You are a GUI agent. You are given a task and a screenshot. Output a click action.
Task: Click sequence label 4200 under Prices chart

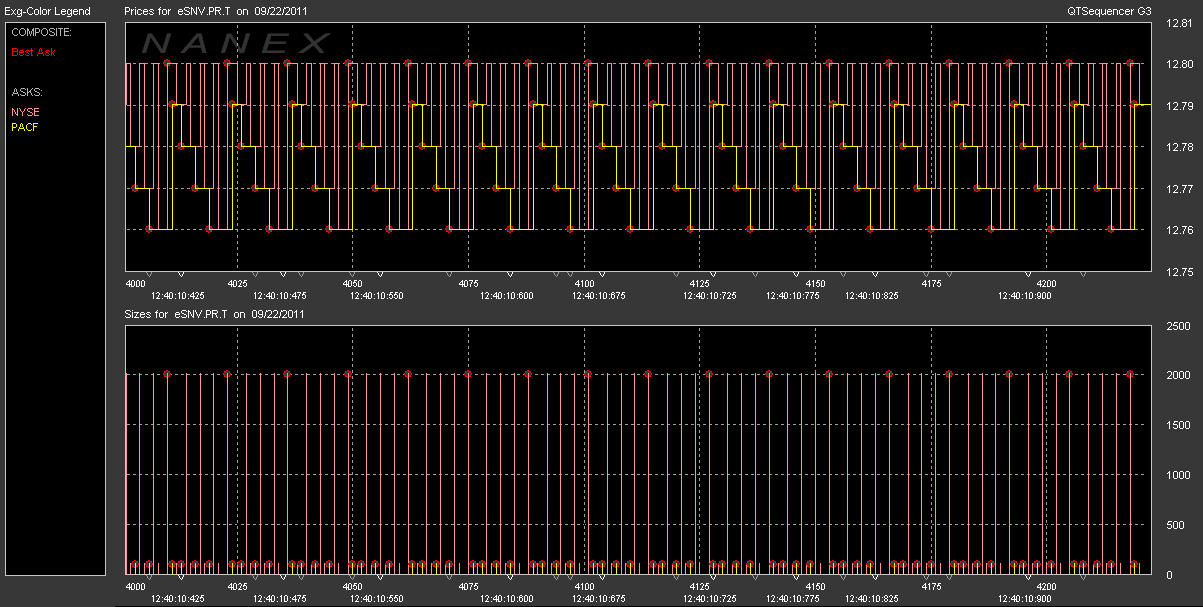(x=1046, y=283)
